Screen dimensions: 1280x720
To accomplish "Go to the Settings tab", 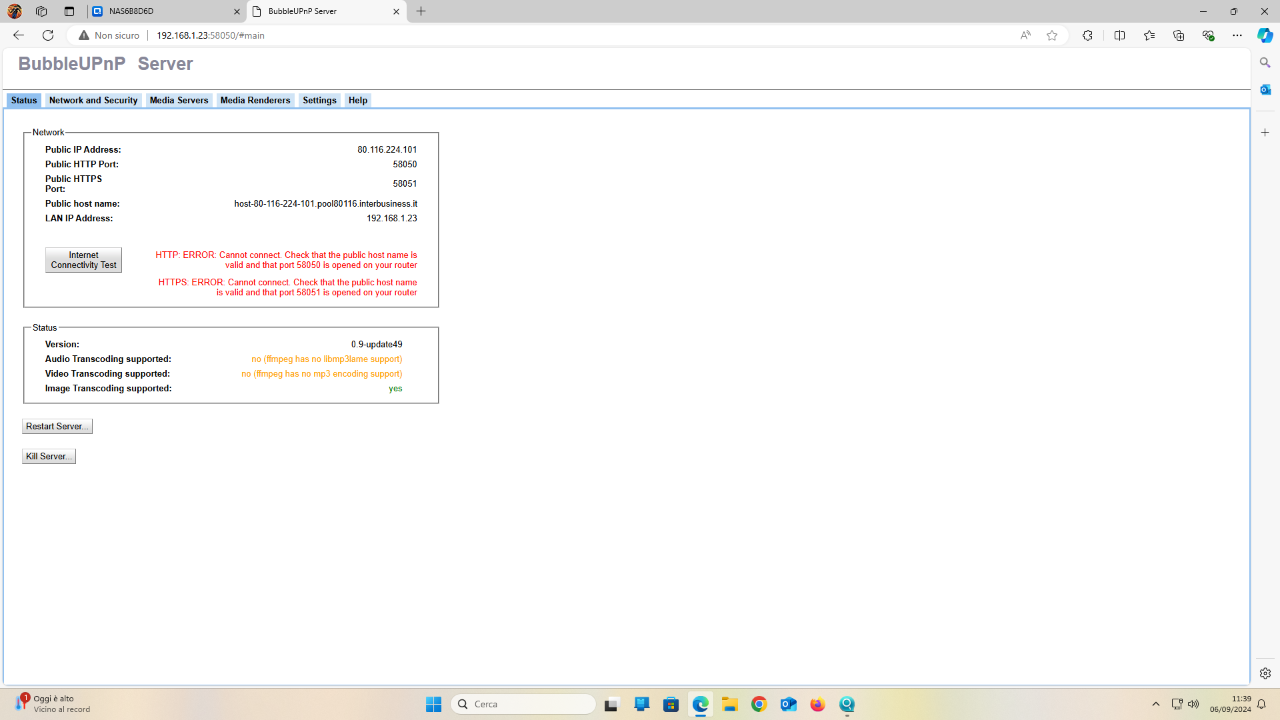I will pyautogui.click(x=319, y=100).
